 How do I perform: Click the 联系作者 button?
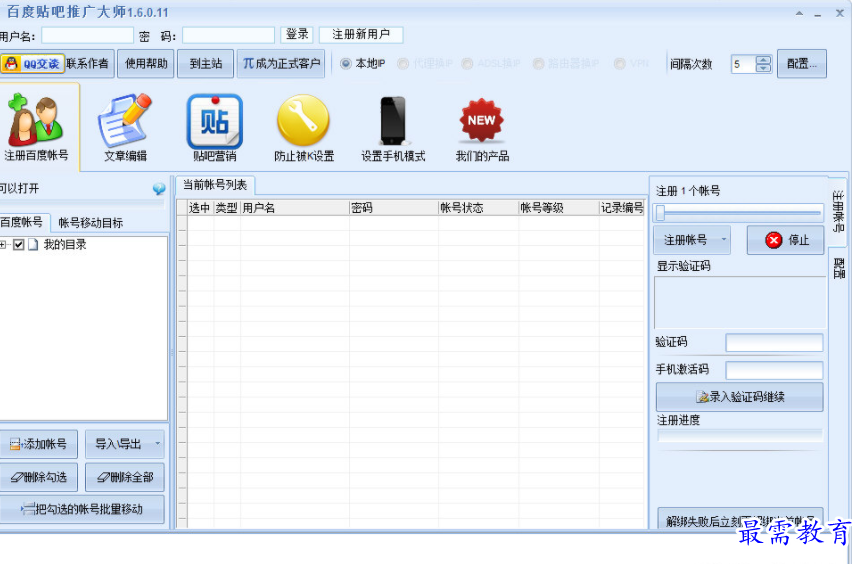88,64
